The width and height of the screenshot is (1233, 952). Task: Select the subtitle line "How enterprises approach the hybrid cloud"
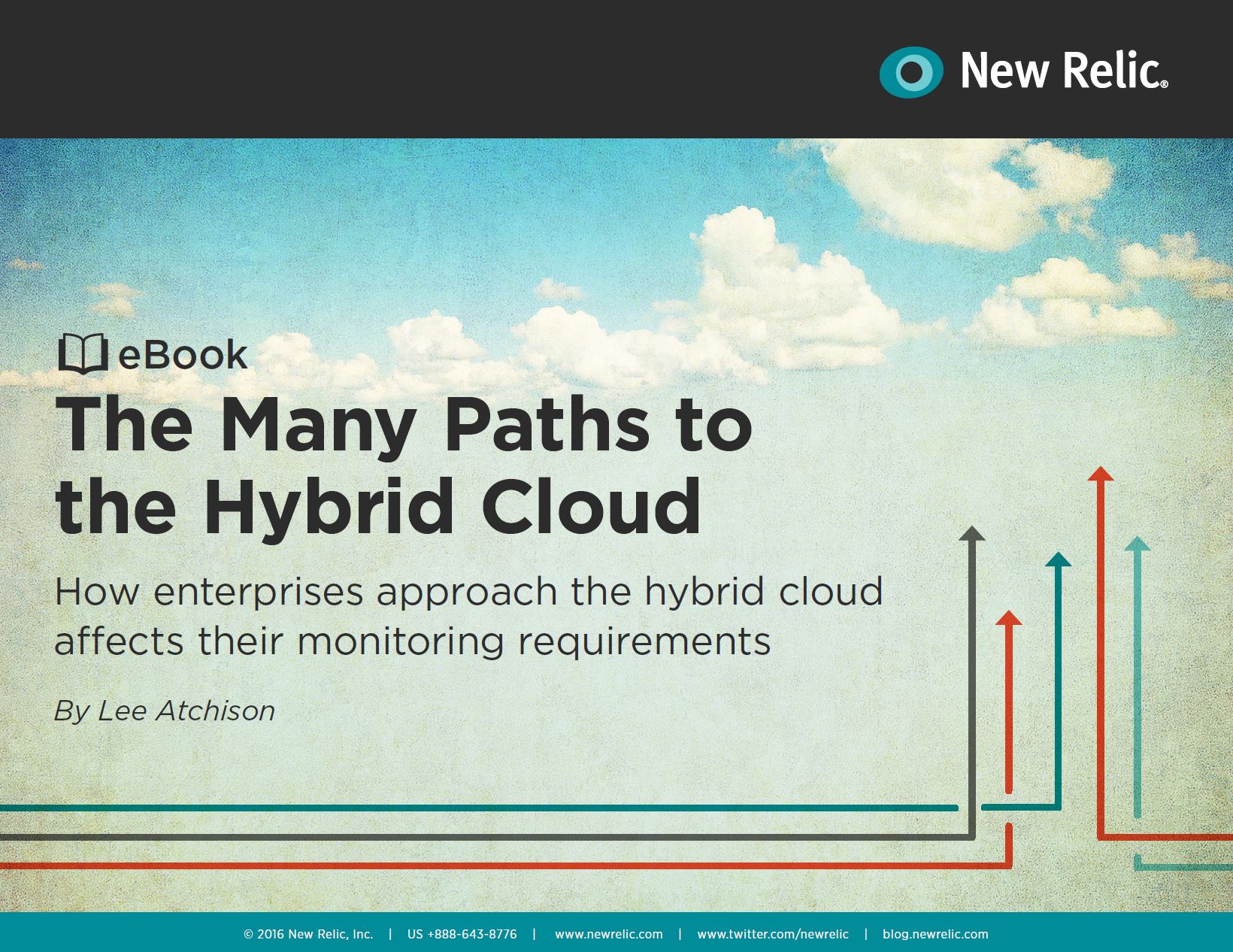468,592
